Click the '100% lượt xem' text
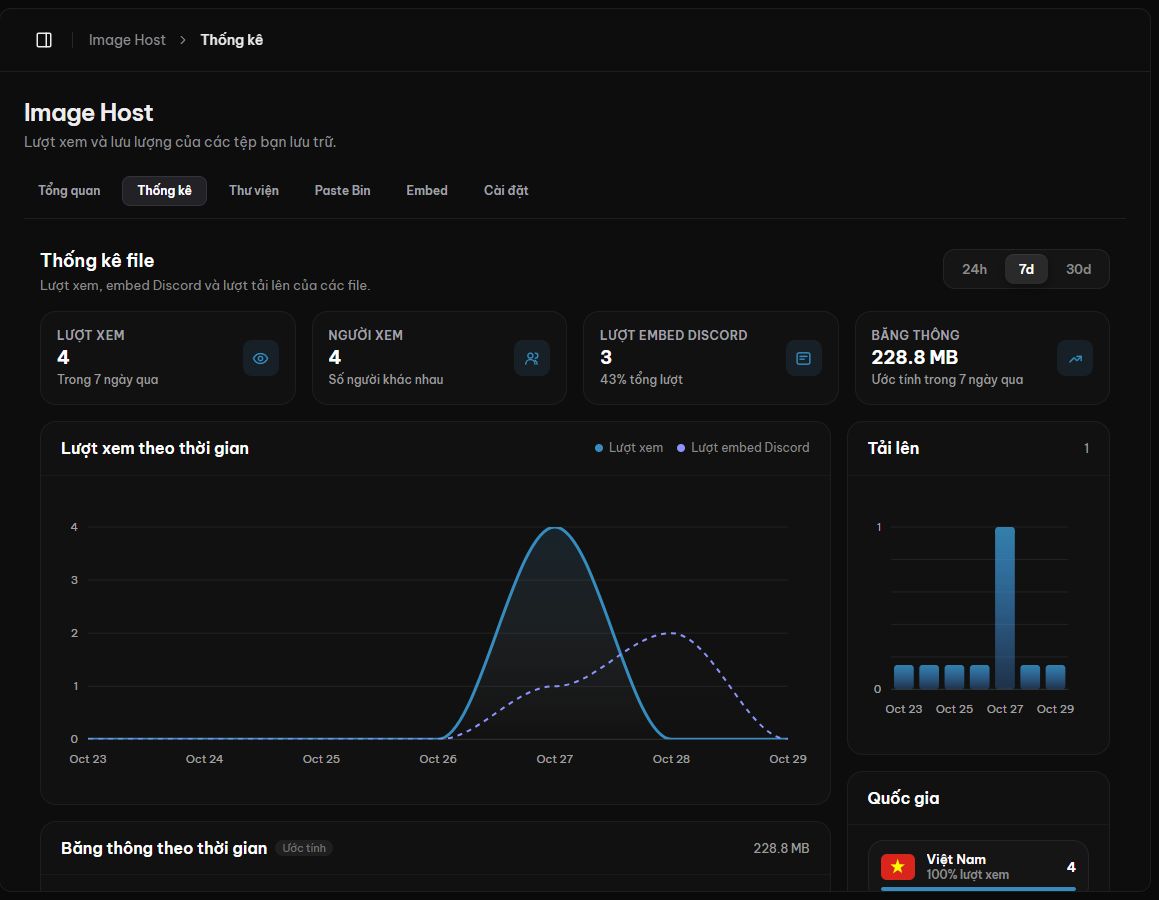This screenshot has height=900, width=1159. pyautogui.click(x=968, y=875)
